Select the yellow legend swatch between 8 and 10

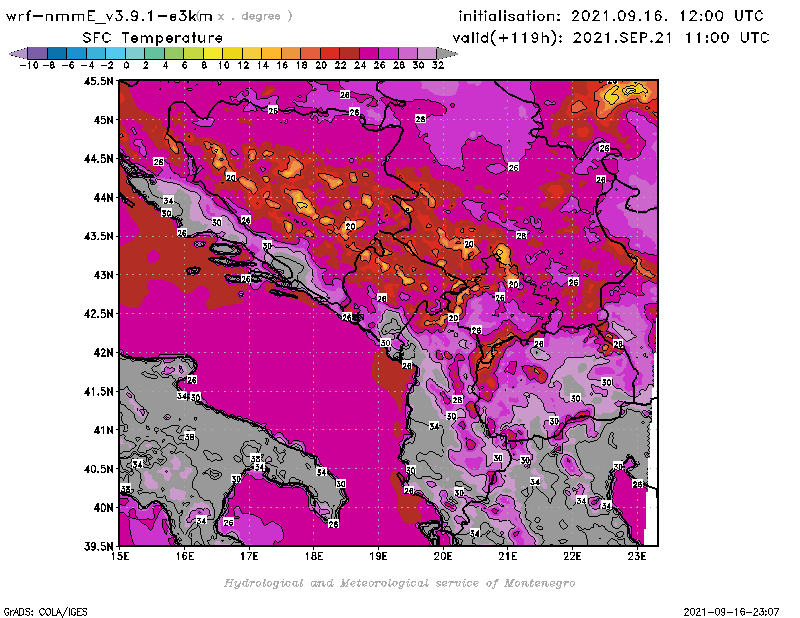213,53
